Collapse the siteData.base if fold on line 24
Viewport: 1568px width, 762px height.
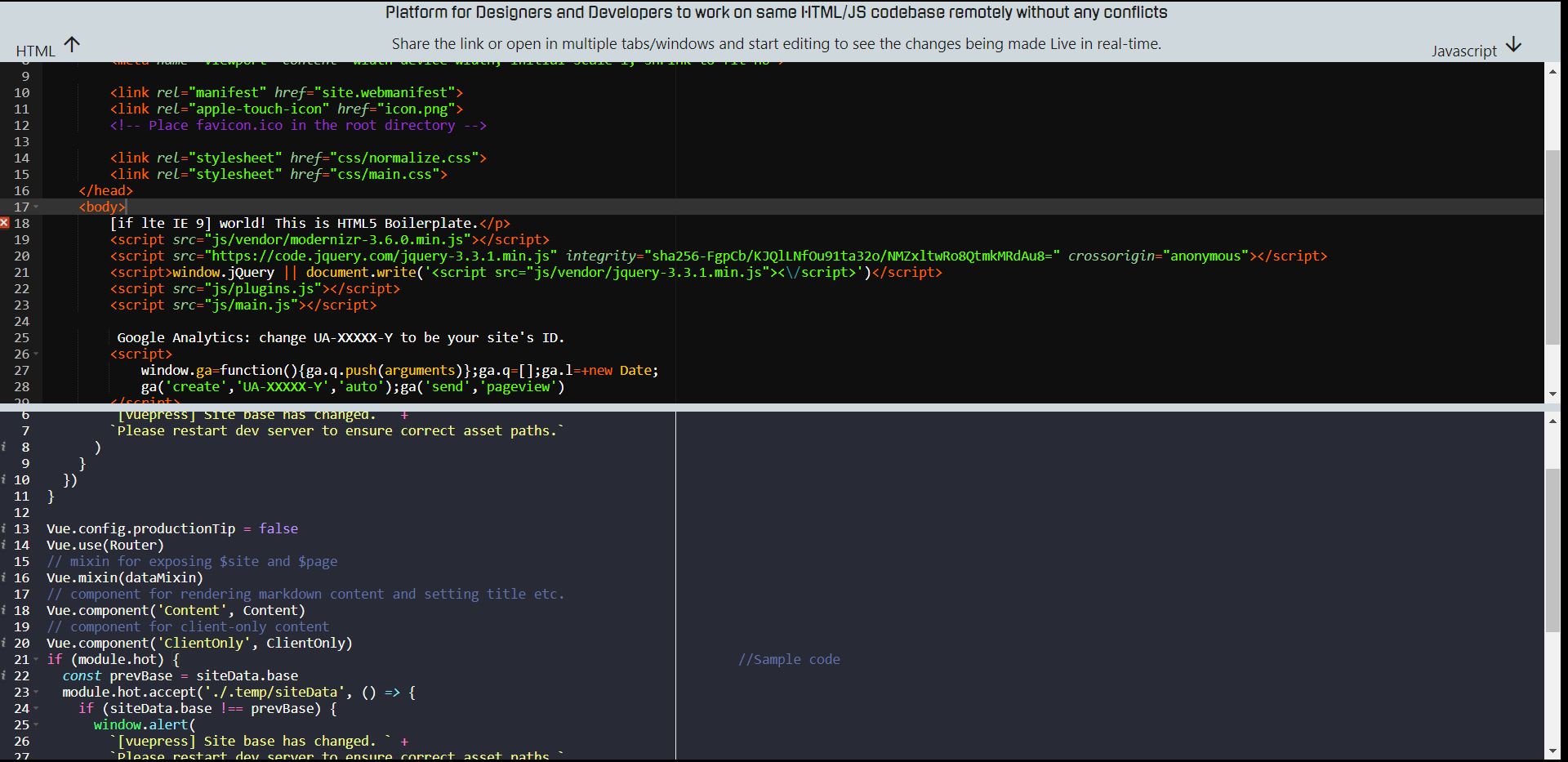pyautogui.click(x=36, y=709)
